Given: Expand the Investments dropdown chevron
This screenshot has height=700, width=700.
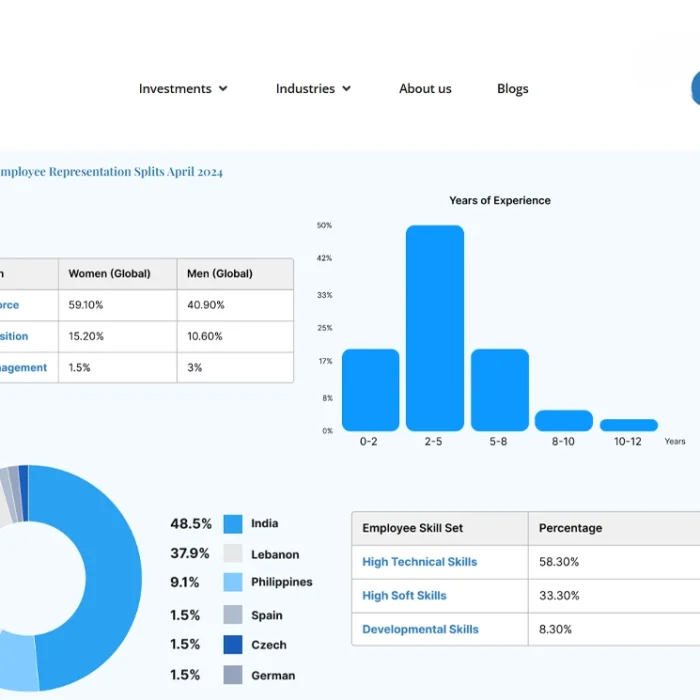Looking at the screenshot, I should pos(223,89).
